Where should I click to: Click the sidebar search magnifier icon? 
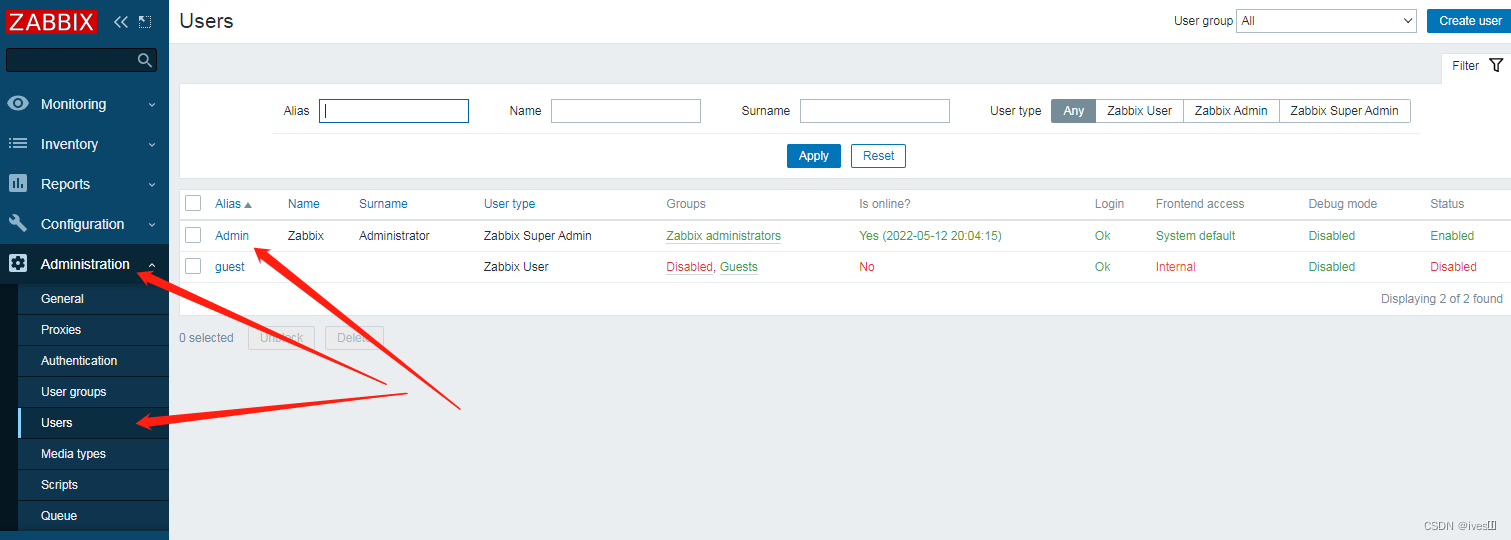pyautogui.click(x=144, y=61)
